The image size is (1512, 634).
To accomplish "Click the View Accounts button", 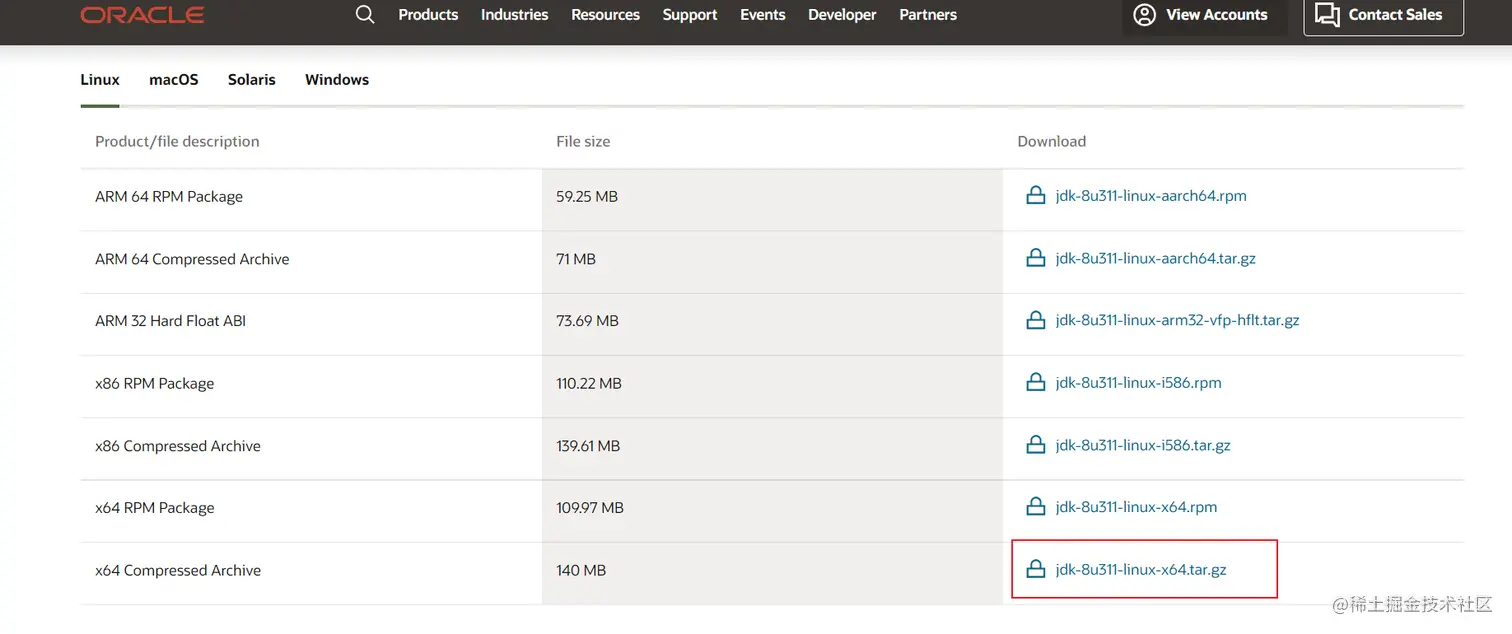I will coord(1203,15).
